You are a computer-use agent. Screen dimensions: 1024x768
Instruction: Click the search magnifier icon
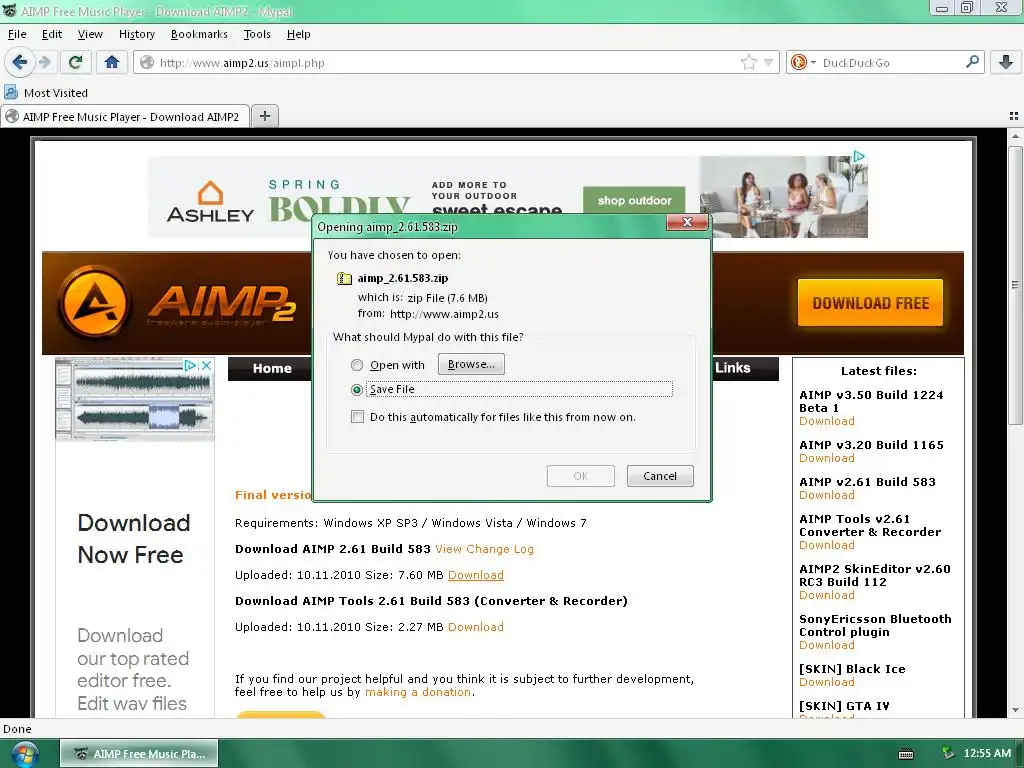coord(972,62)
